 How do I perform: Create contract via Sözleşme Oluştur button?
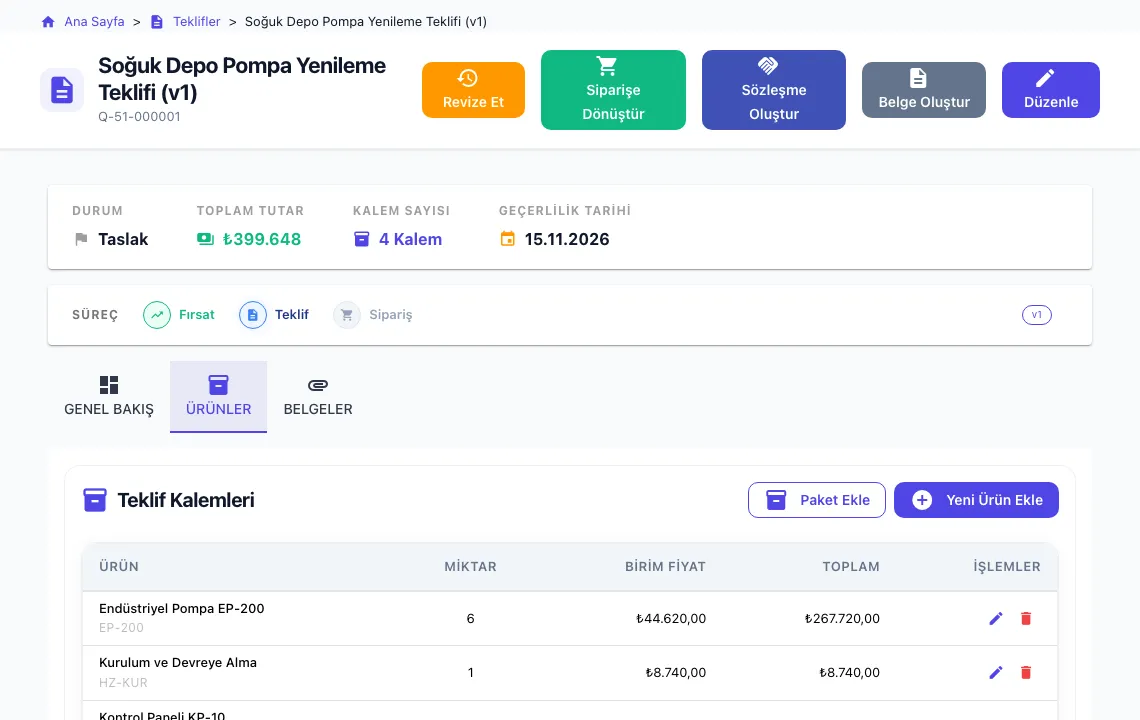point(774,90)
